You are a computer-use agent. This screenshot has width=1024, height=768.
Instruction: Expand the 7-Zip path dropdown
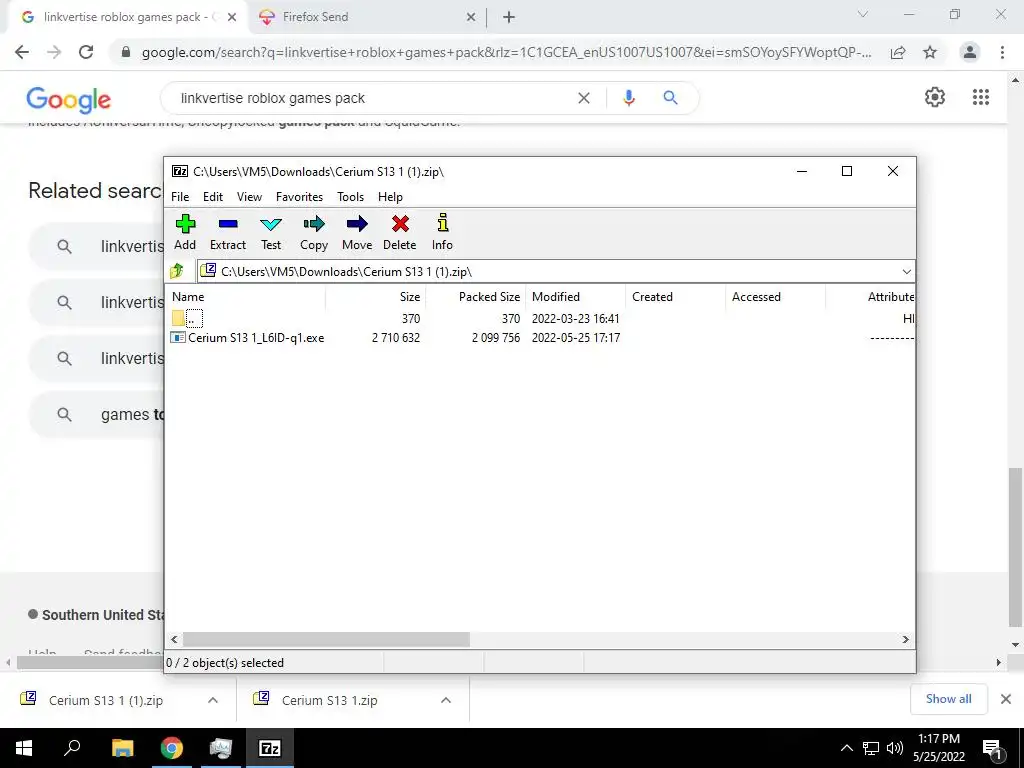click(906, 272)
